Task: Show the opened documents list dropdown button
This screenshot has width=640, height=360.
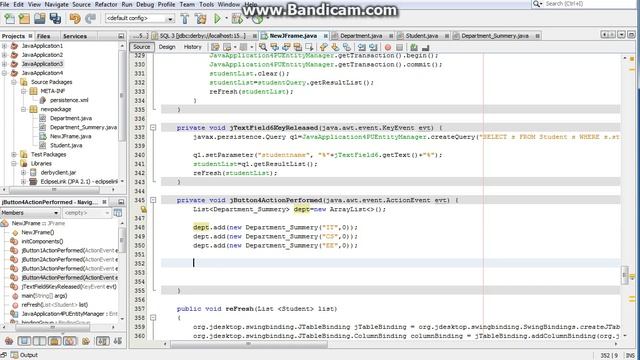Action: [x=622, y=35]
